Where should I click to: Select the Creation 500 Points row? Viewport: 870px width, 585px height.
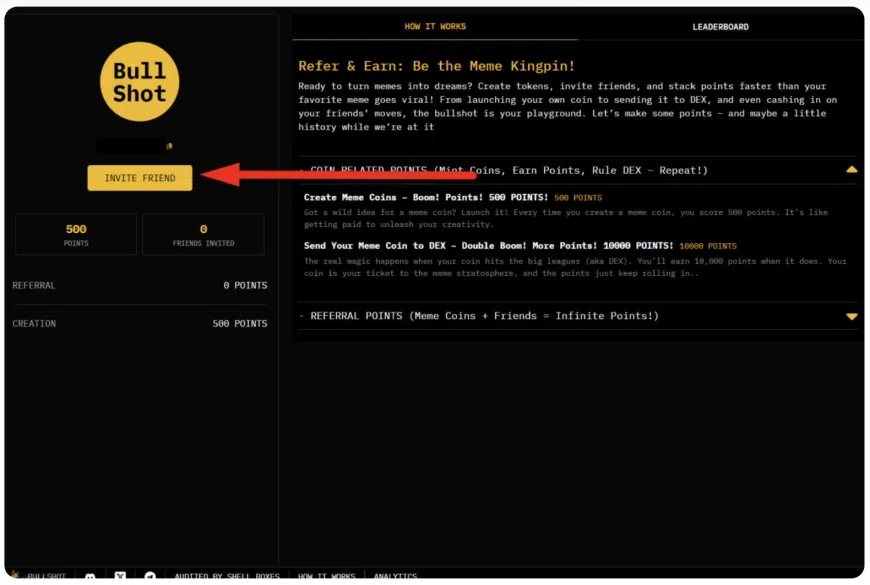coord(140,324)
